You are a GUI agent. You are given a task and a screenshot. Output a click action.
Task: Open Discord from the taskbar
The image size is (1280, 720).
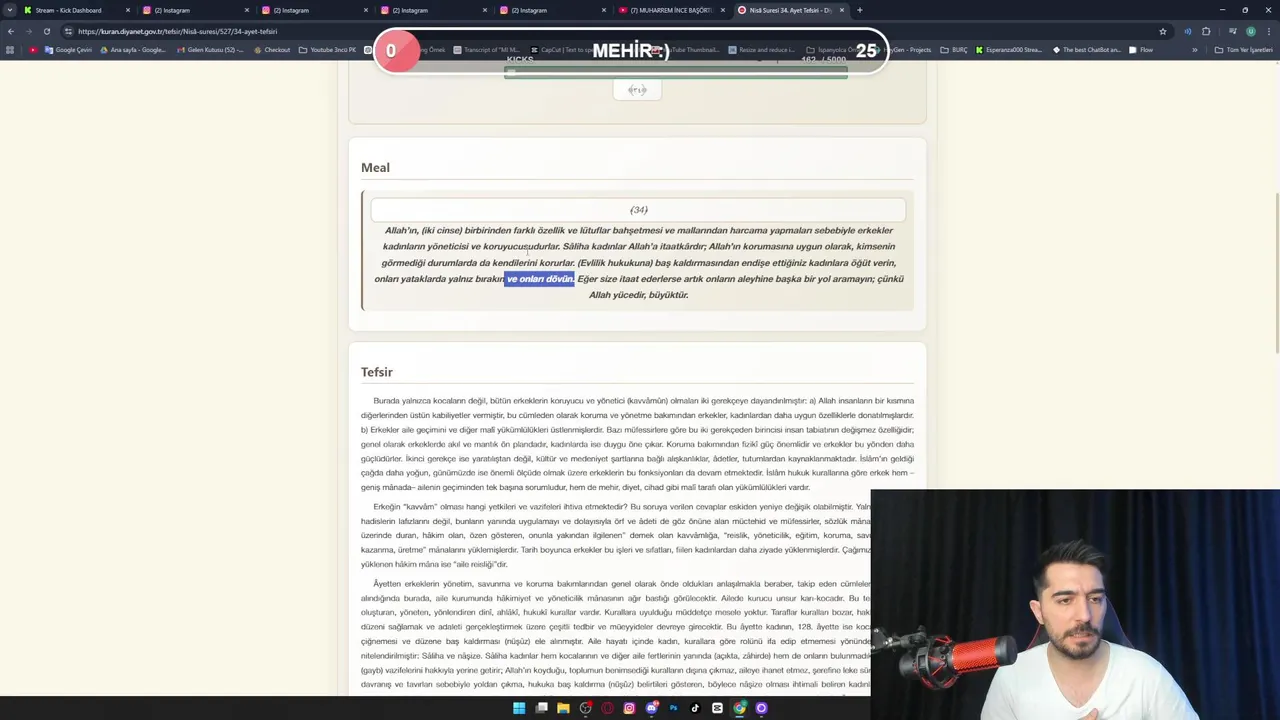point(651,708)
